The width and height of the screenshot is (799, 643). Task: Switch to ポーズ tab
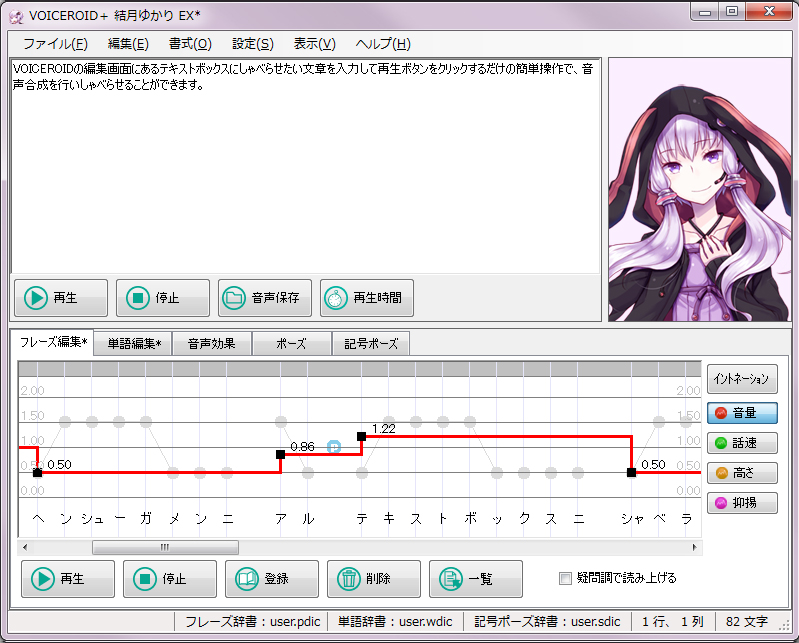[x=291, y=344]
